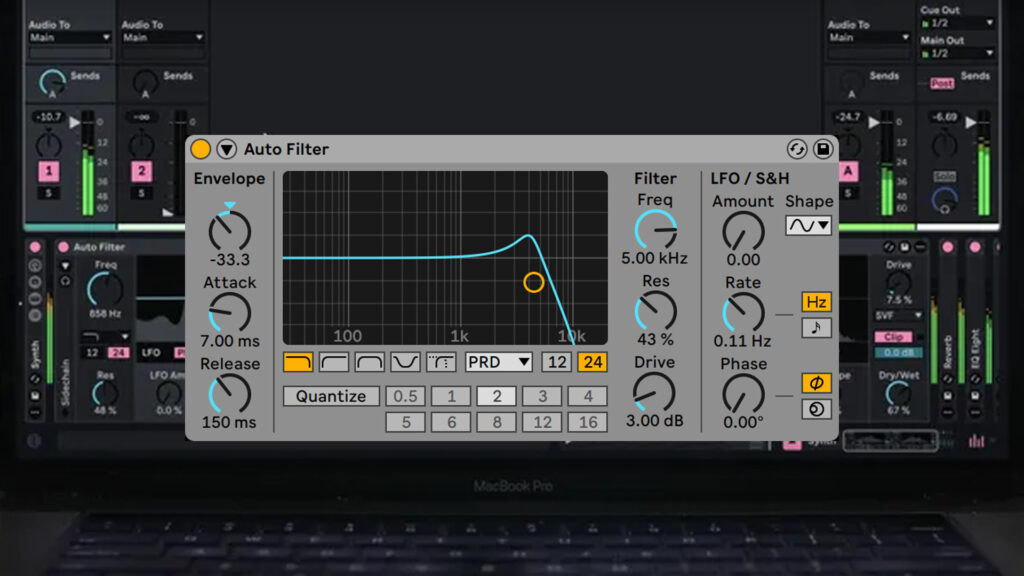Open Cue Out 1/2 dropdown
Viewport: 1024px width, 576px height.
957,24
